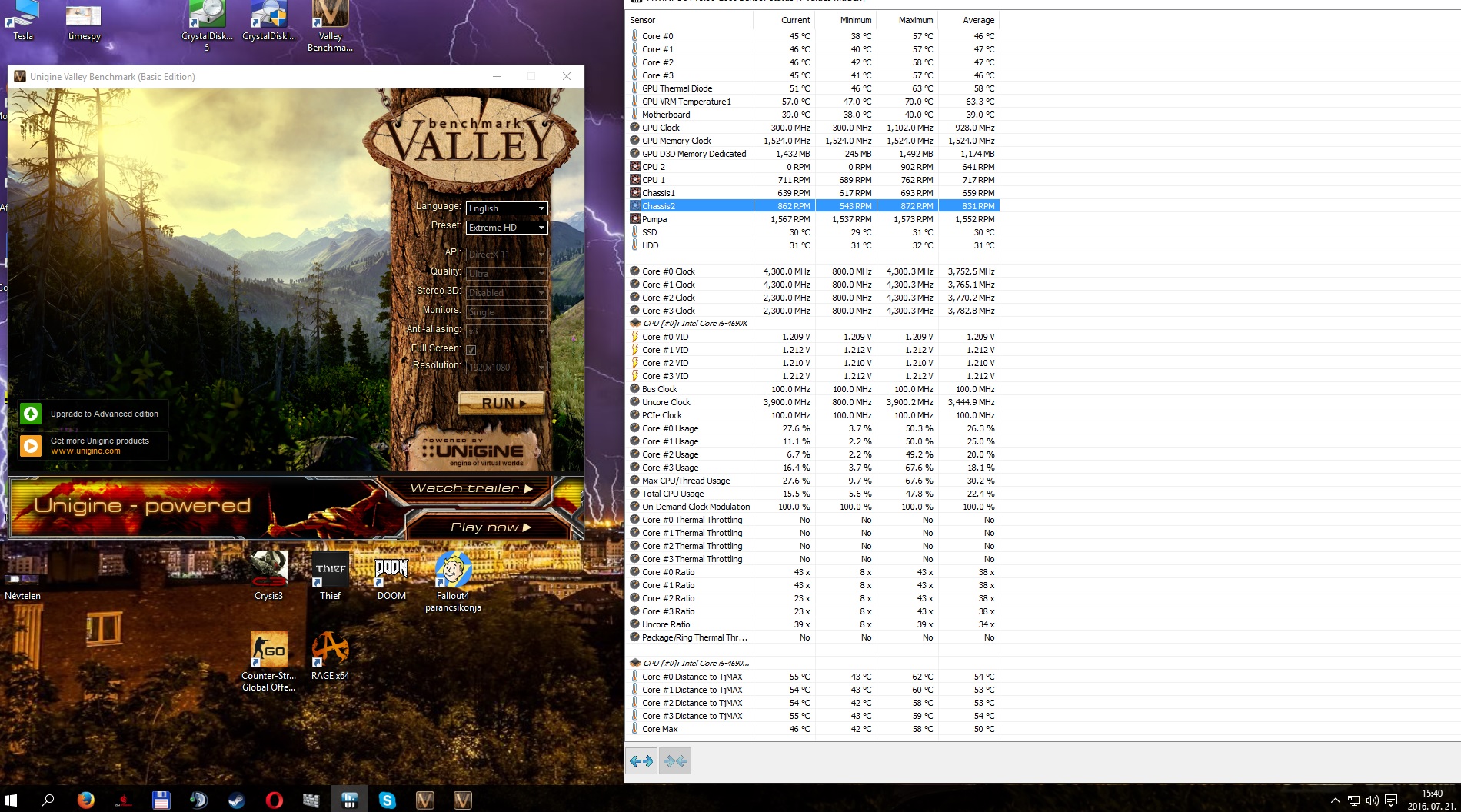Click the Maximum column header
Image resolution: width=1461 pixels, height=812 pixels.
pos(907,20)
